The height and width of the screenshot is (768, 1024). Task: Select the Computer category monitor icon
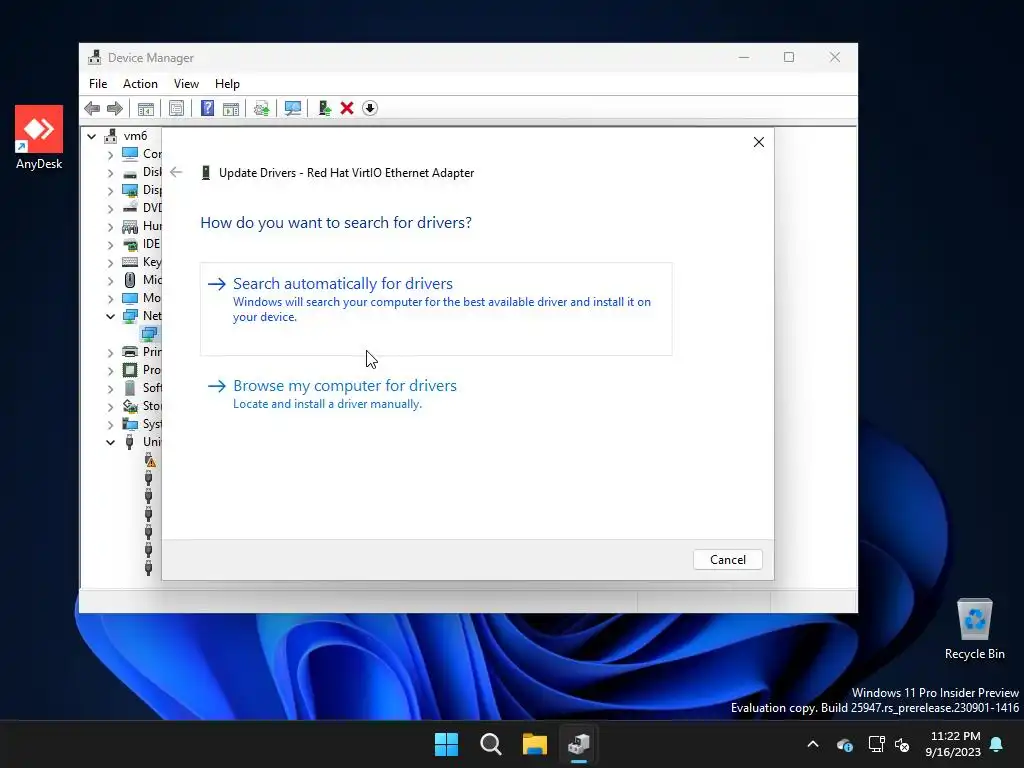(x=131, y=154)
